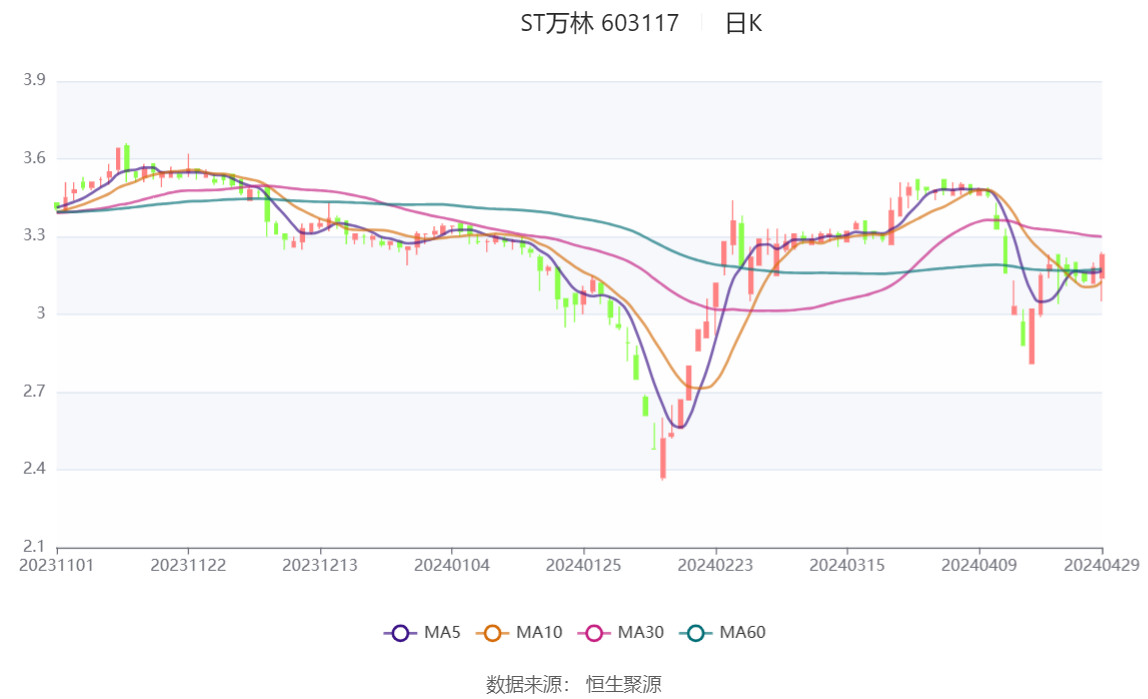Click the 20240315 date axis label
Viewport: 1148px width, 699px height.
[x=847, y=565]
